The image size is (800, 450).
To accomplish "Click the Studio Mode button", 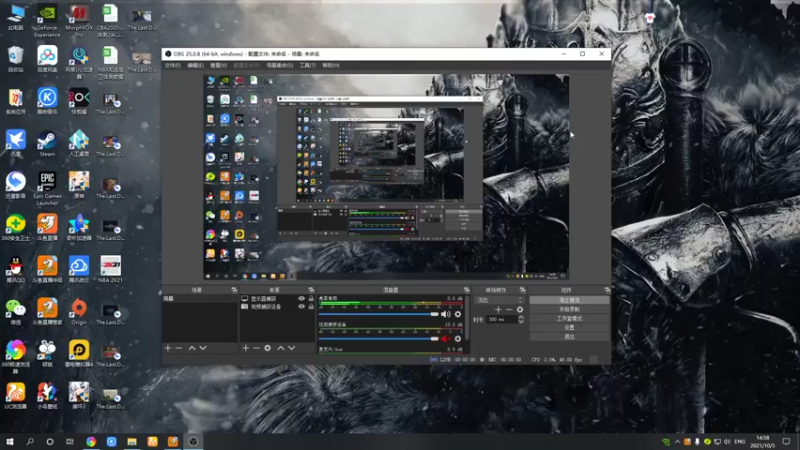I will (569, 319).
